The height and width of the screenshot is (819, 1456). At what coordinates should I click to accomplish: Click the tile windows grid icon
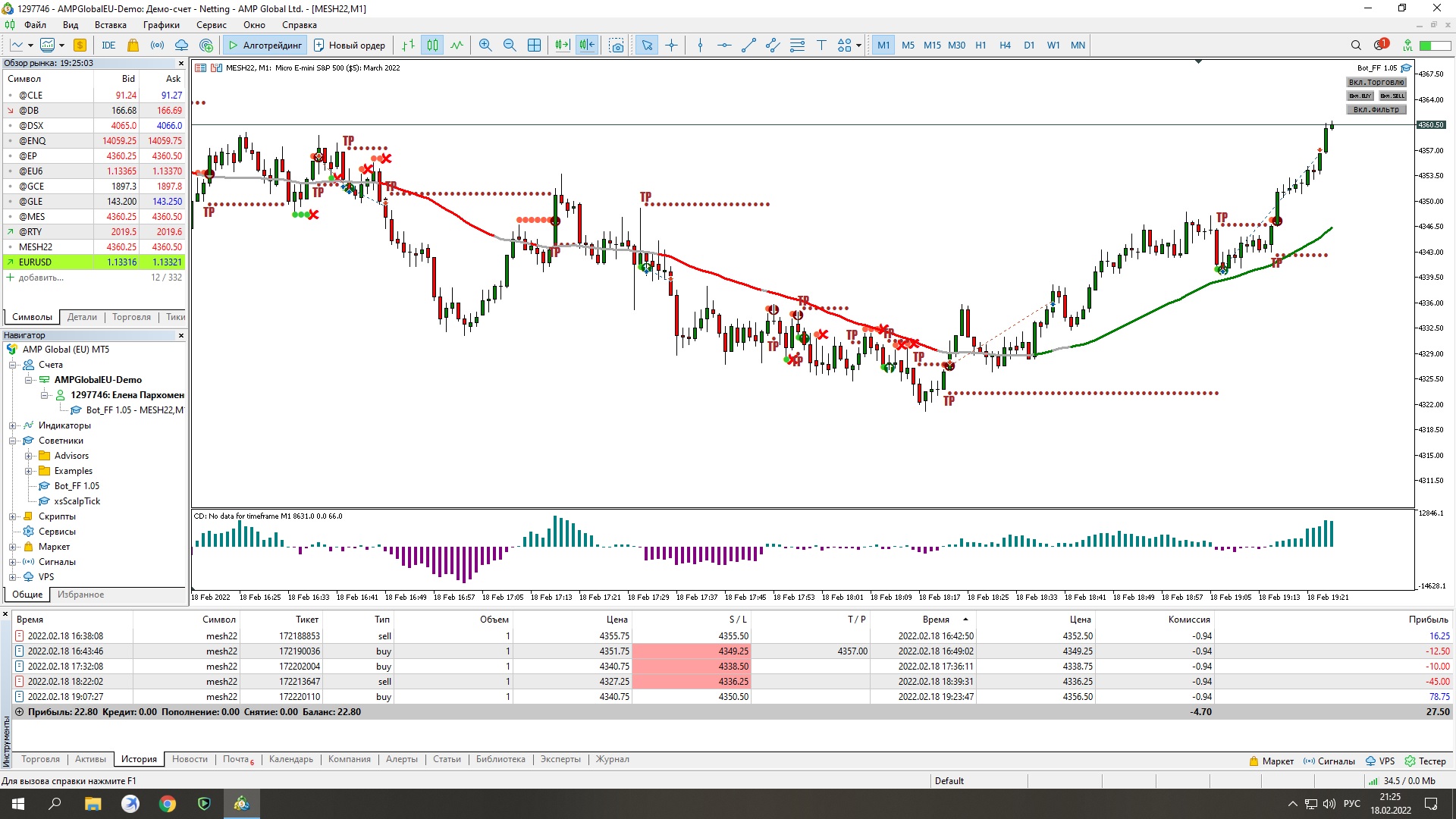point(534,45)
